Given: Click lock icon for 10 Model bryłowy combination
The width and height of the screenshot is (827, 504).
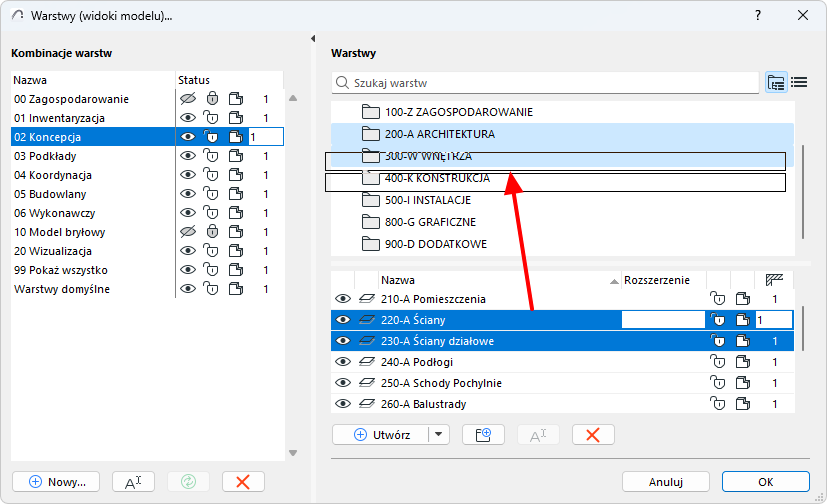Looking at the screenshot, I should tap(212, 231).
